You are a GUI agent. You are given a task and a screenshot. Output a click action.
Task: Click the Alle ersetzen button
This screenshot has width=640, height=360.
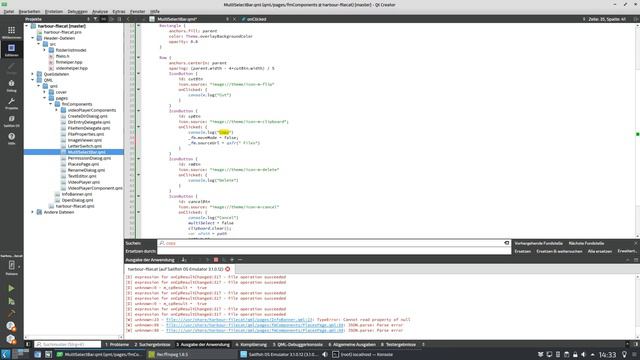tap(600, 251)
